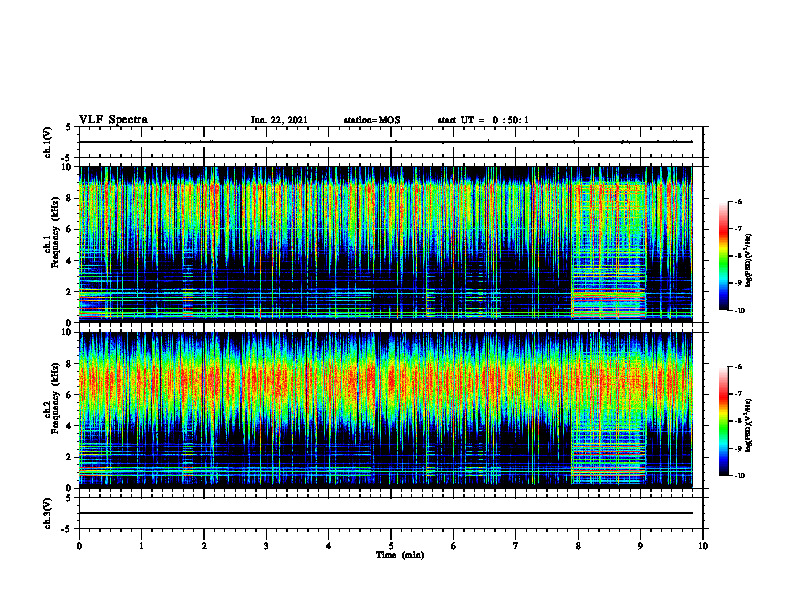The image size is (792, 612).
Task: Click the "0" time-axis tick label
Action: pyautogui.click(x=79, y=545)
